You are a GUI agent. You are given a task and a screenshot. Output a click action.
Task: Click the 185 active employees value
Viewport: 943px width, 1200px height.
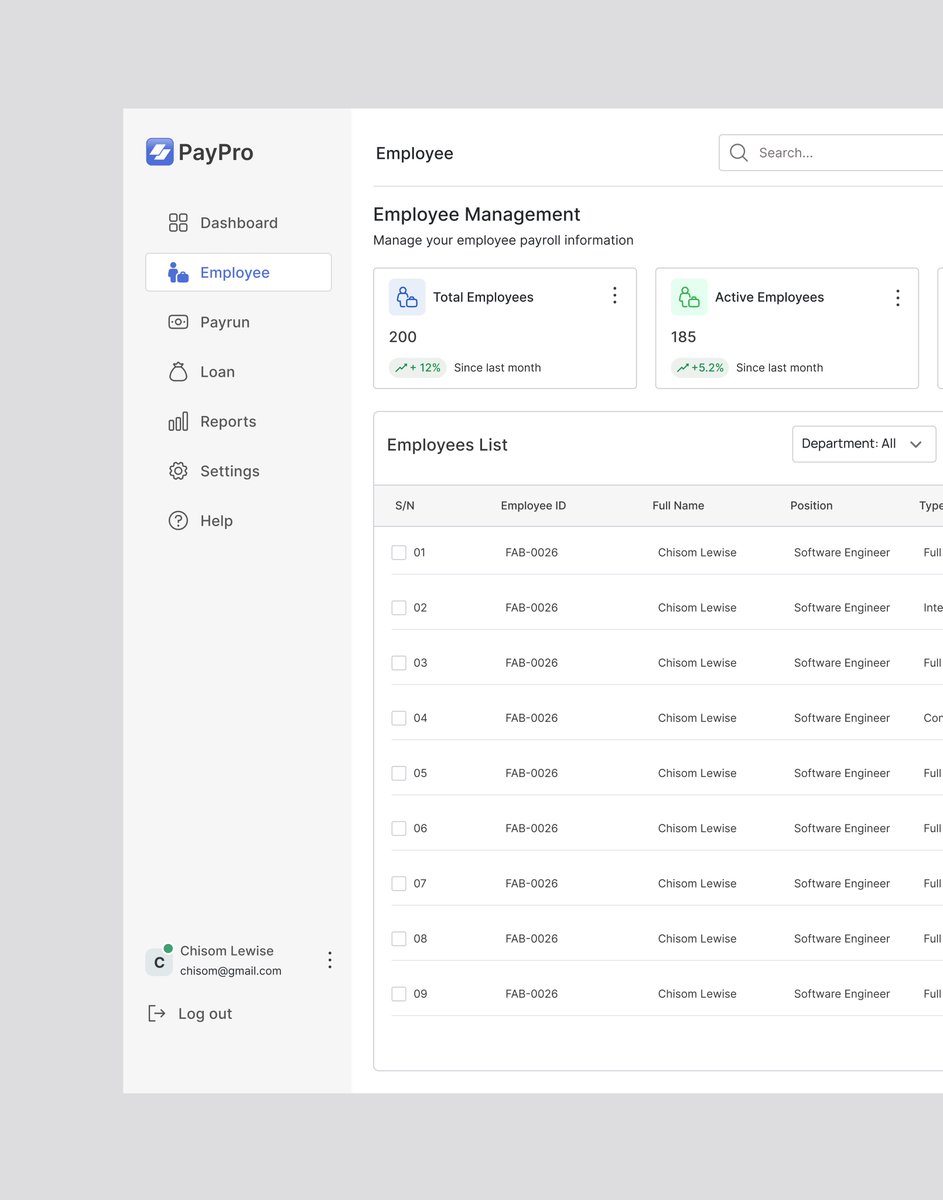pyautogui.click(x=684, y=337)
